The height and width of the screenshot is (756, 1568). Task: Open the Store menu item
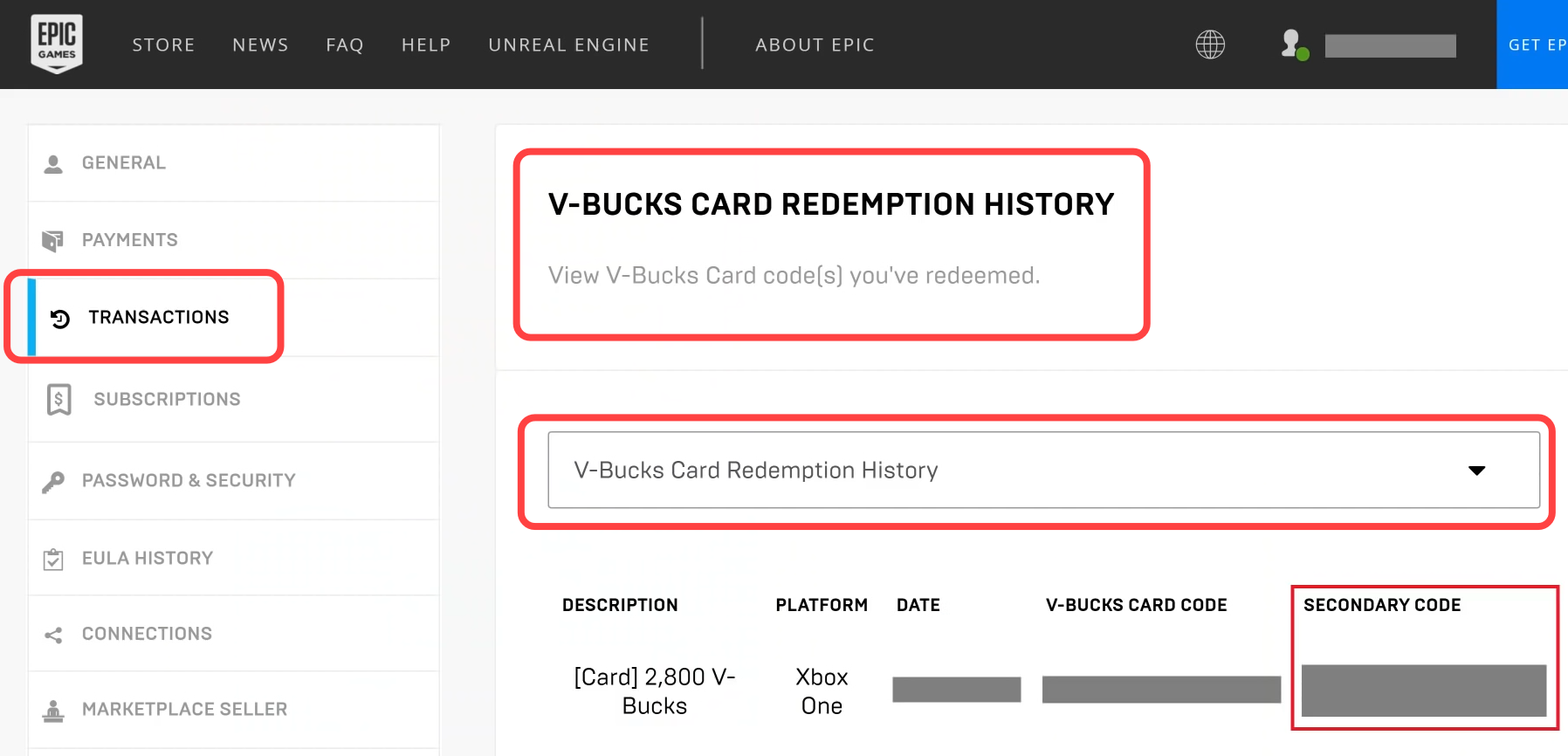coord(163,45)
